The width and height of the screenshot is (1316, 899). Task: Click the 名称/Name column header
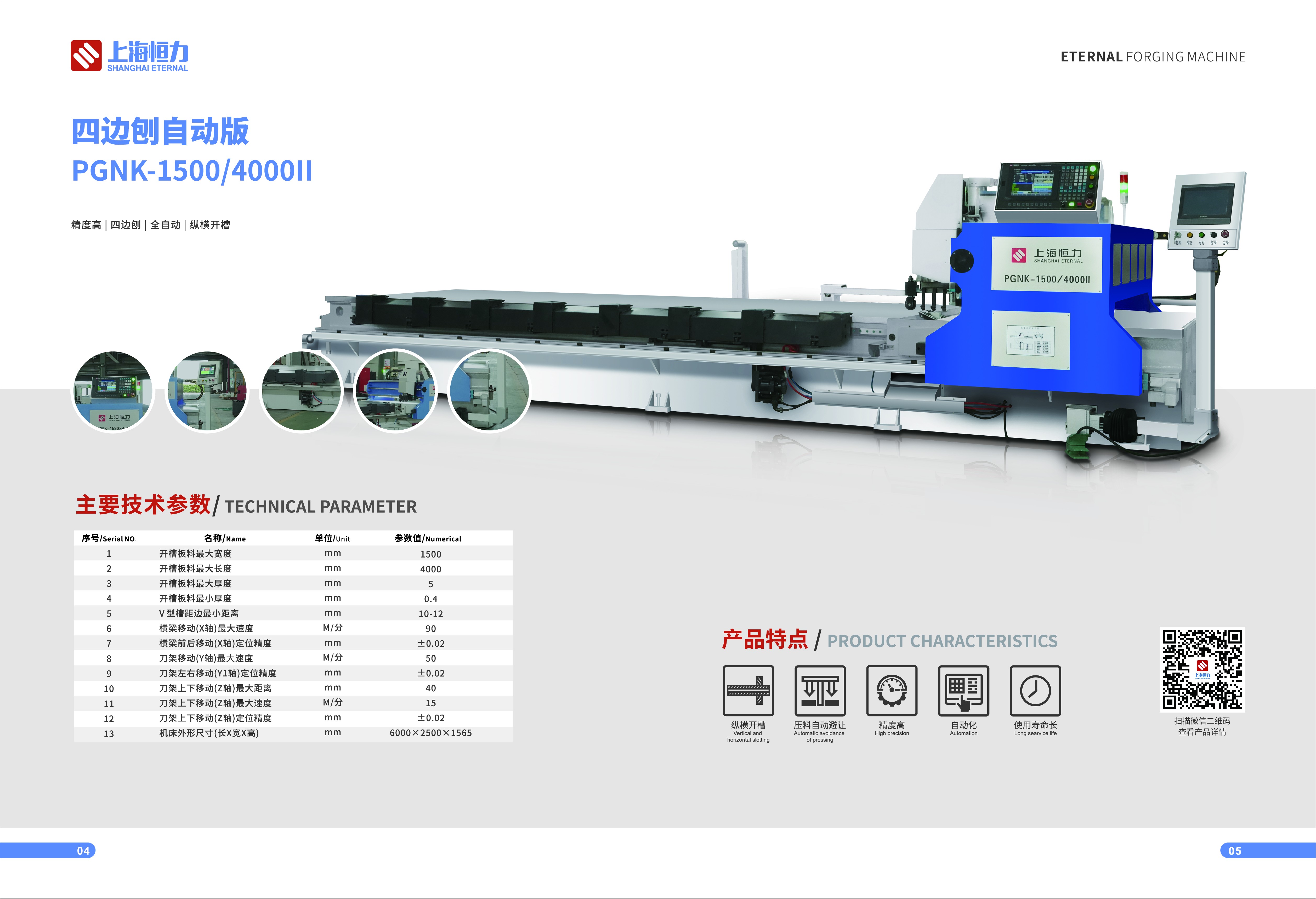pyautogui.click(x=225, y=538)
